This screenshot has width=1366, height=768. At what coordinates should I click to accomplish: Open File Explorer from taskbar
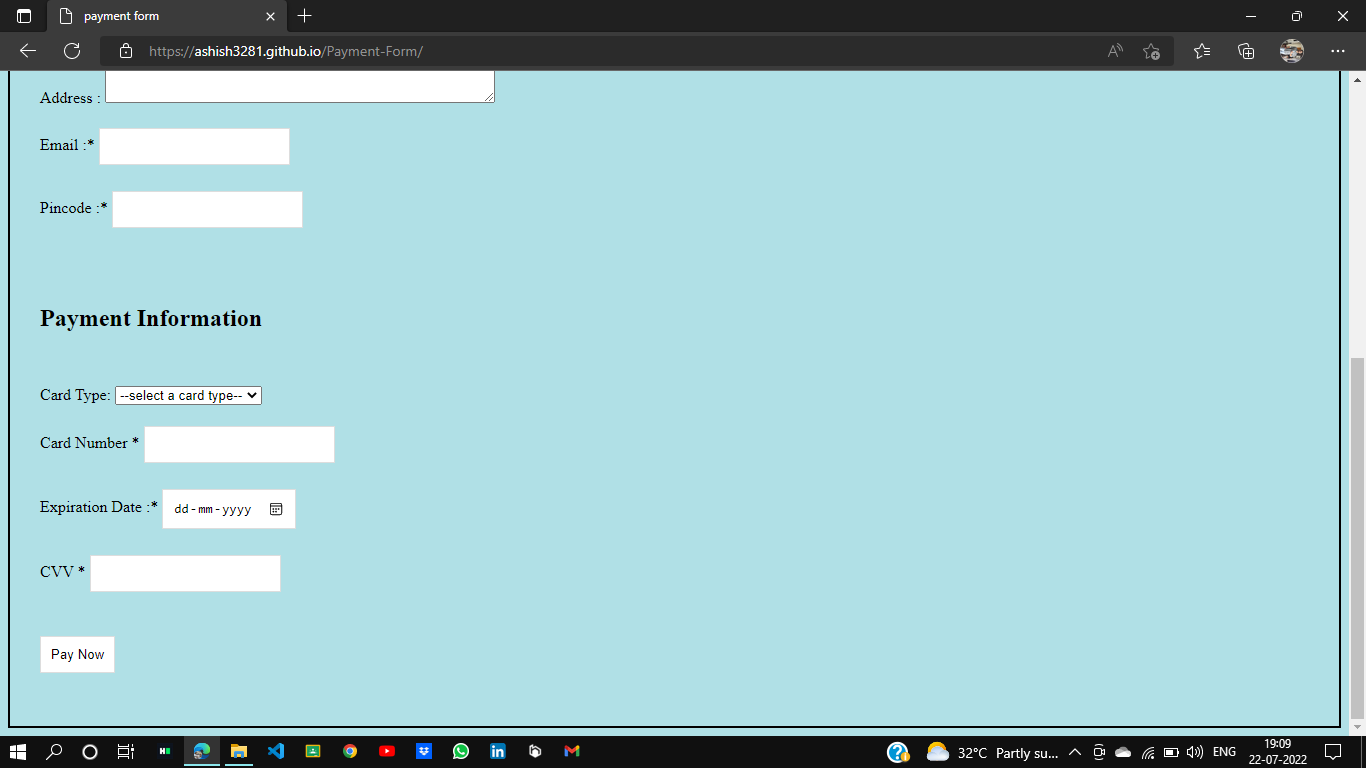(239, 751)
